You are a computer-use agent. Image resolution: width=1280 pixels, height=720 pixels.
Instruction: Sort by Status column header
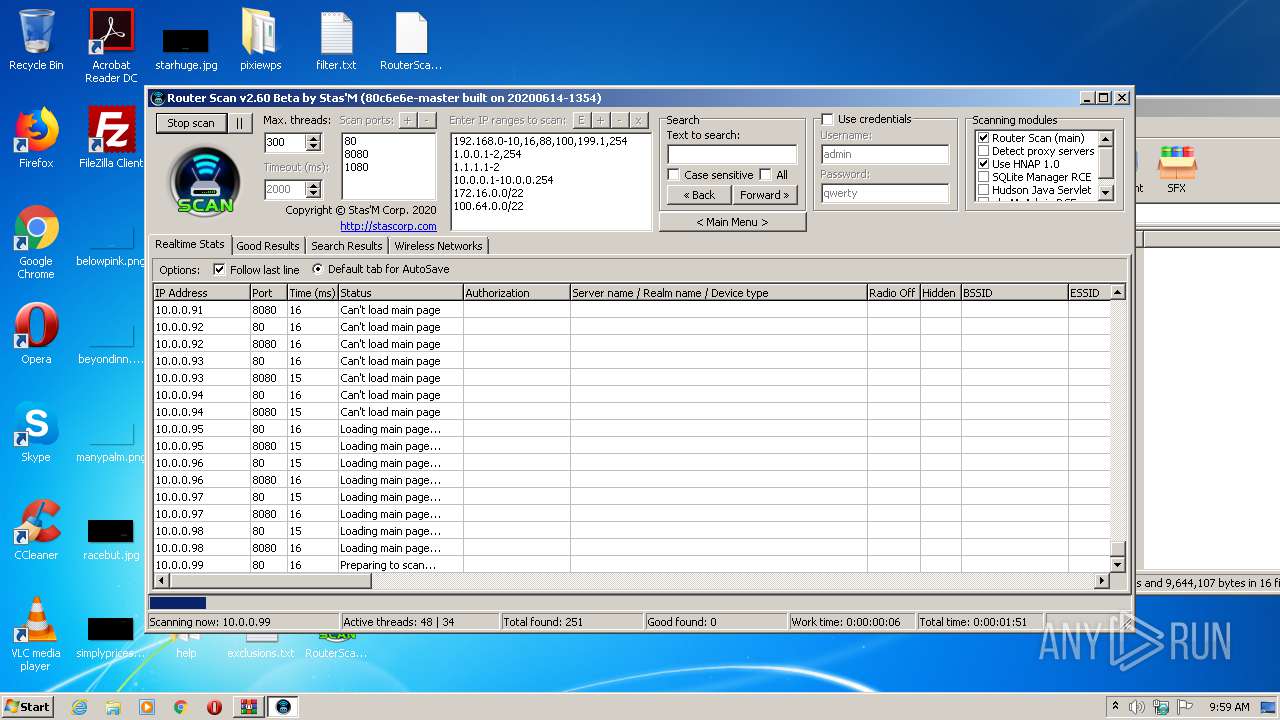click(400, 293)
